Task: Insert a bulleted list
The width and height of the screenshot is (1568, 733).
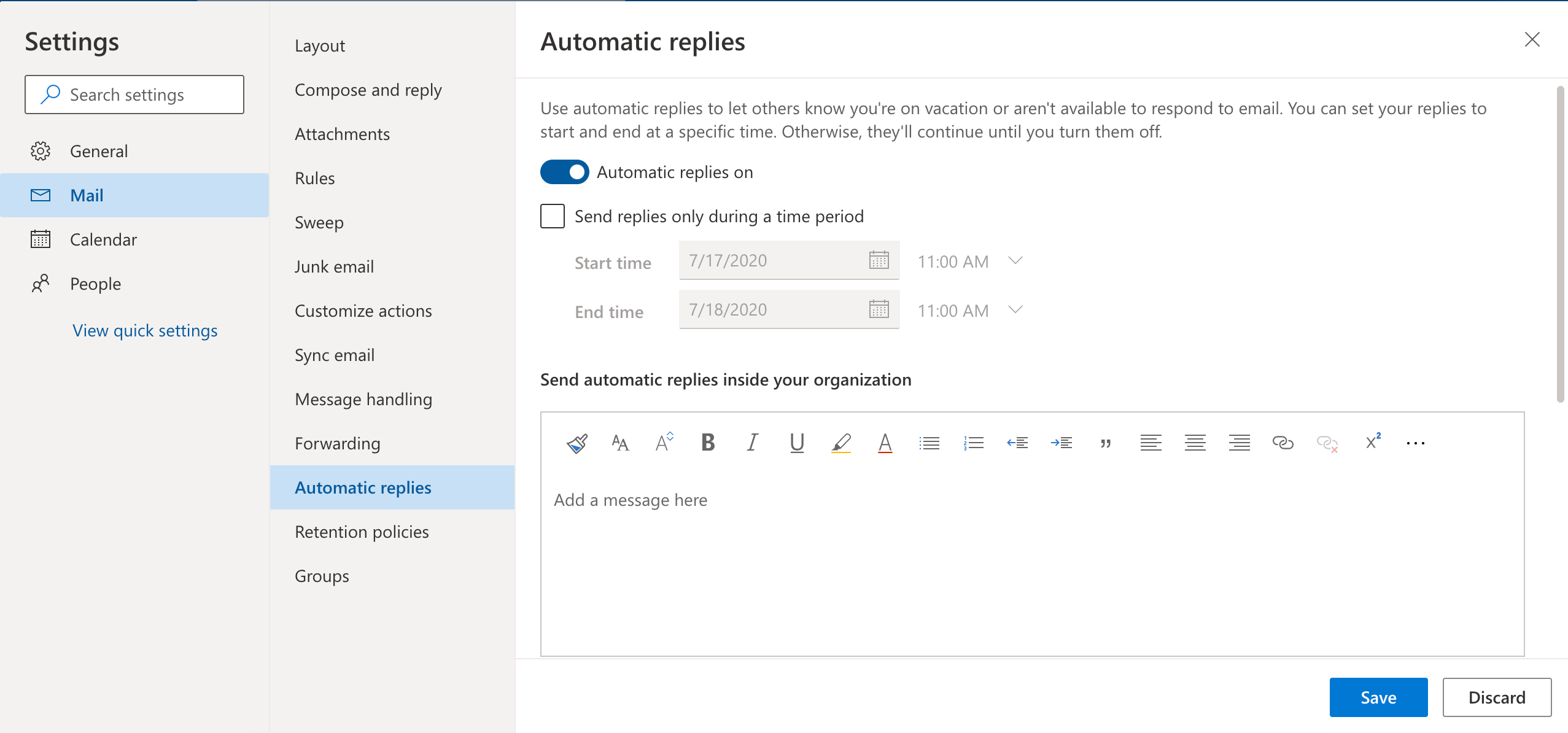Action: (929, 443)
